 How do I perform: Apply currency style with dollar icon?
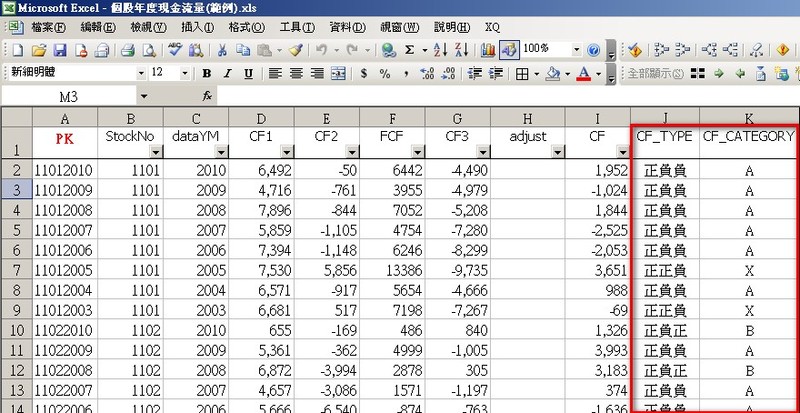click(x=364, y=74)
